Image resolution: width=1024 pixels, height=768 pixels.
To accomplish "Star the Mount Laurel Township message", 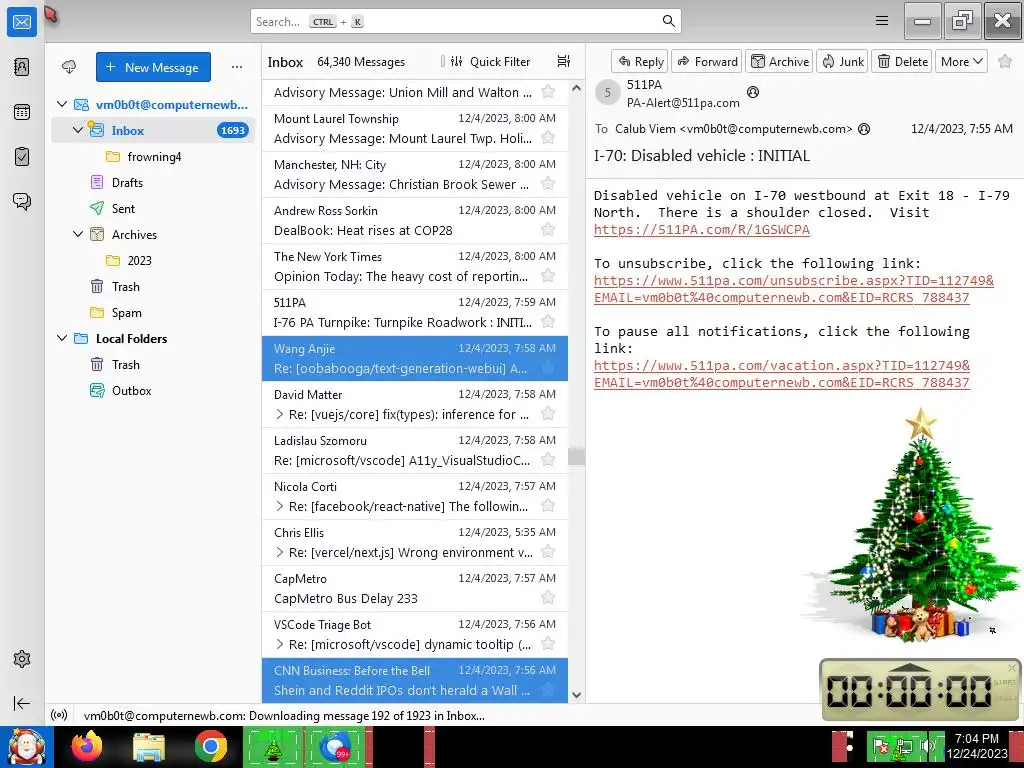I will click(548, 138).
